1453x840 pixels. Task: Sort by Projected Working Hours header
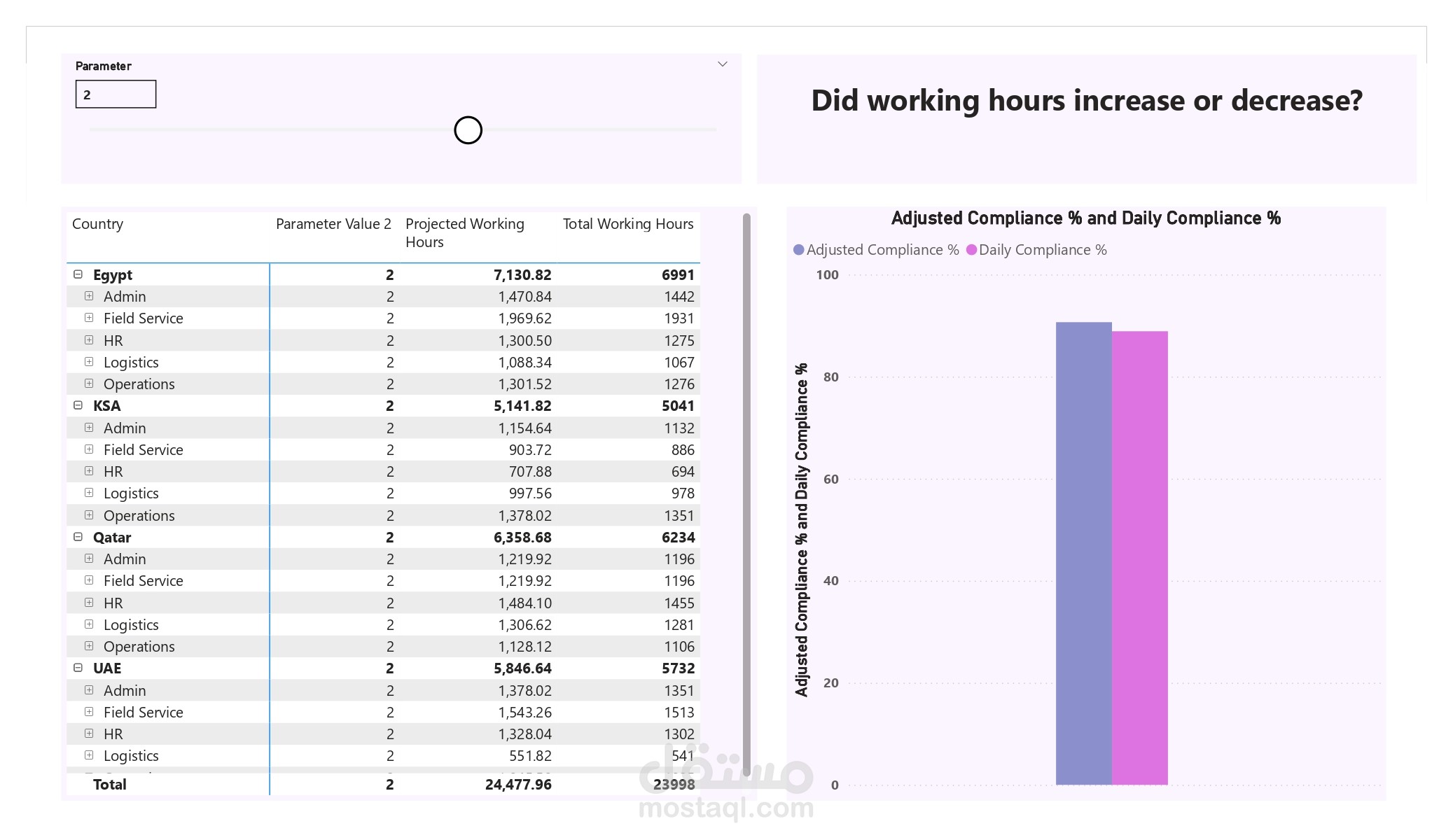coord(465,233)
